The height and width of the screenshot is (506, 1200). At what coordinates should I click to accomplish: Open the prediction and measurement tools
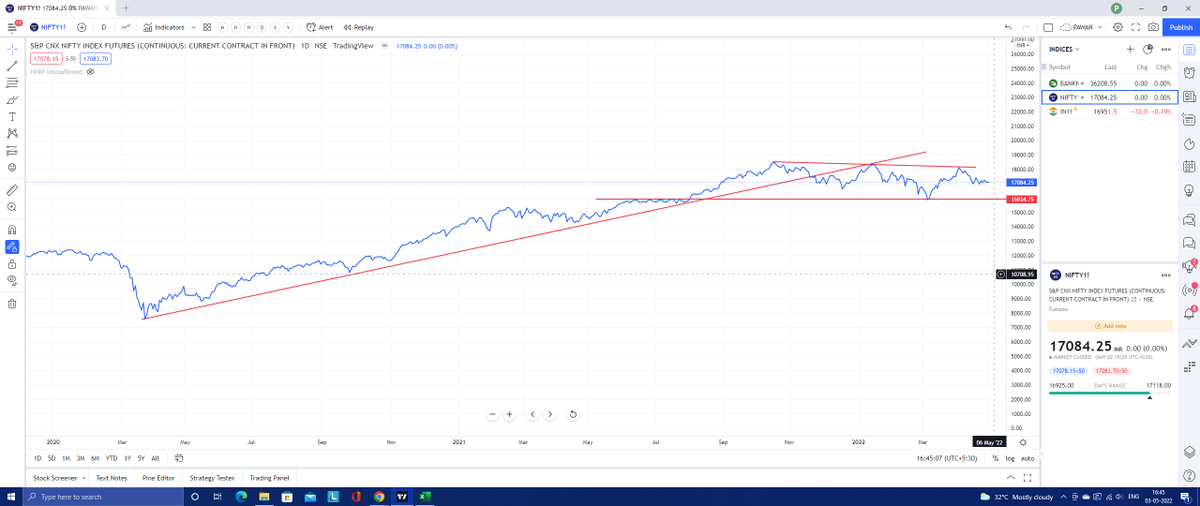click(x=12, y=151)
